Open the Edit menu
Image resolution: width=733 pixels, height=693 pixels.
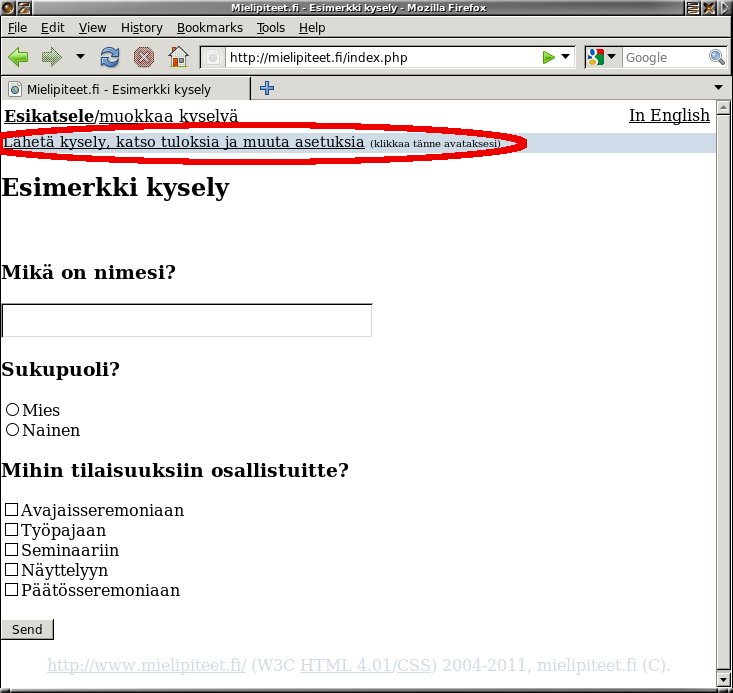52,28
